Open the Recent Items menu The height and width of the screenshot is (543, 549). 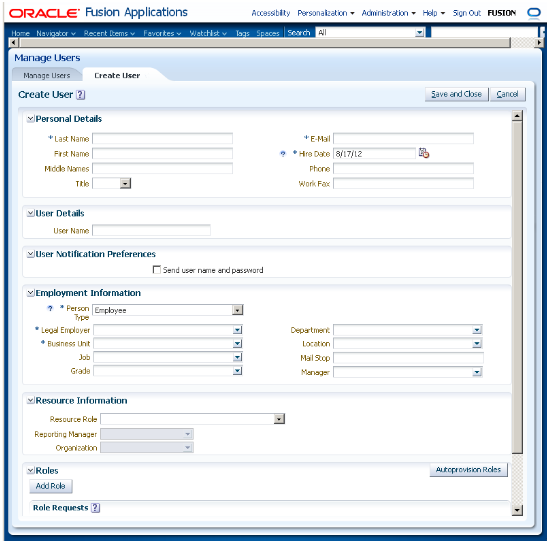(x=109, y=33)
